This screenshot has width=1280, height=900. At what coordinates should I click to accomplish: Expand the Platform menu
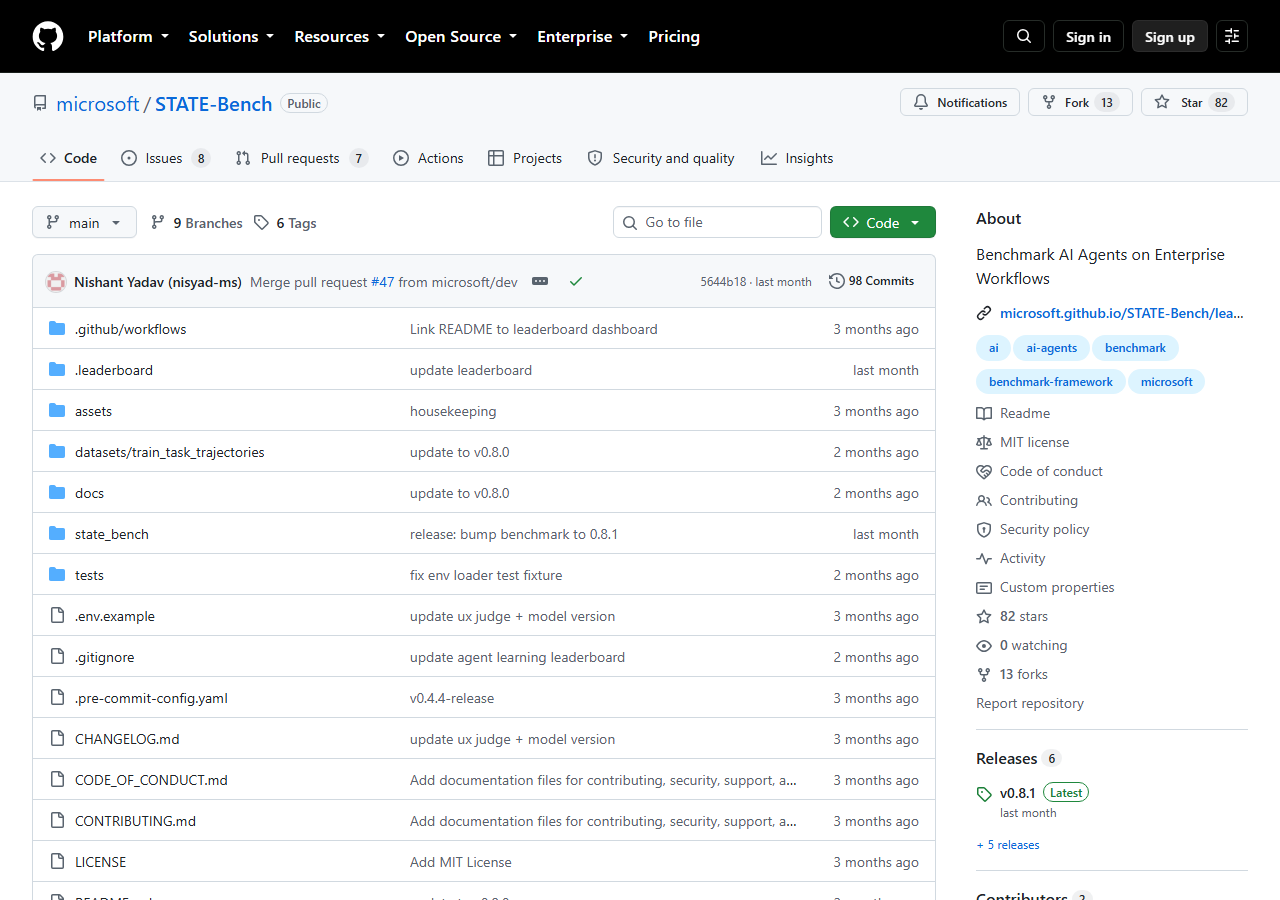[130, 36]
